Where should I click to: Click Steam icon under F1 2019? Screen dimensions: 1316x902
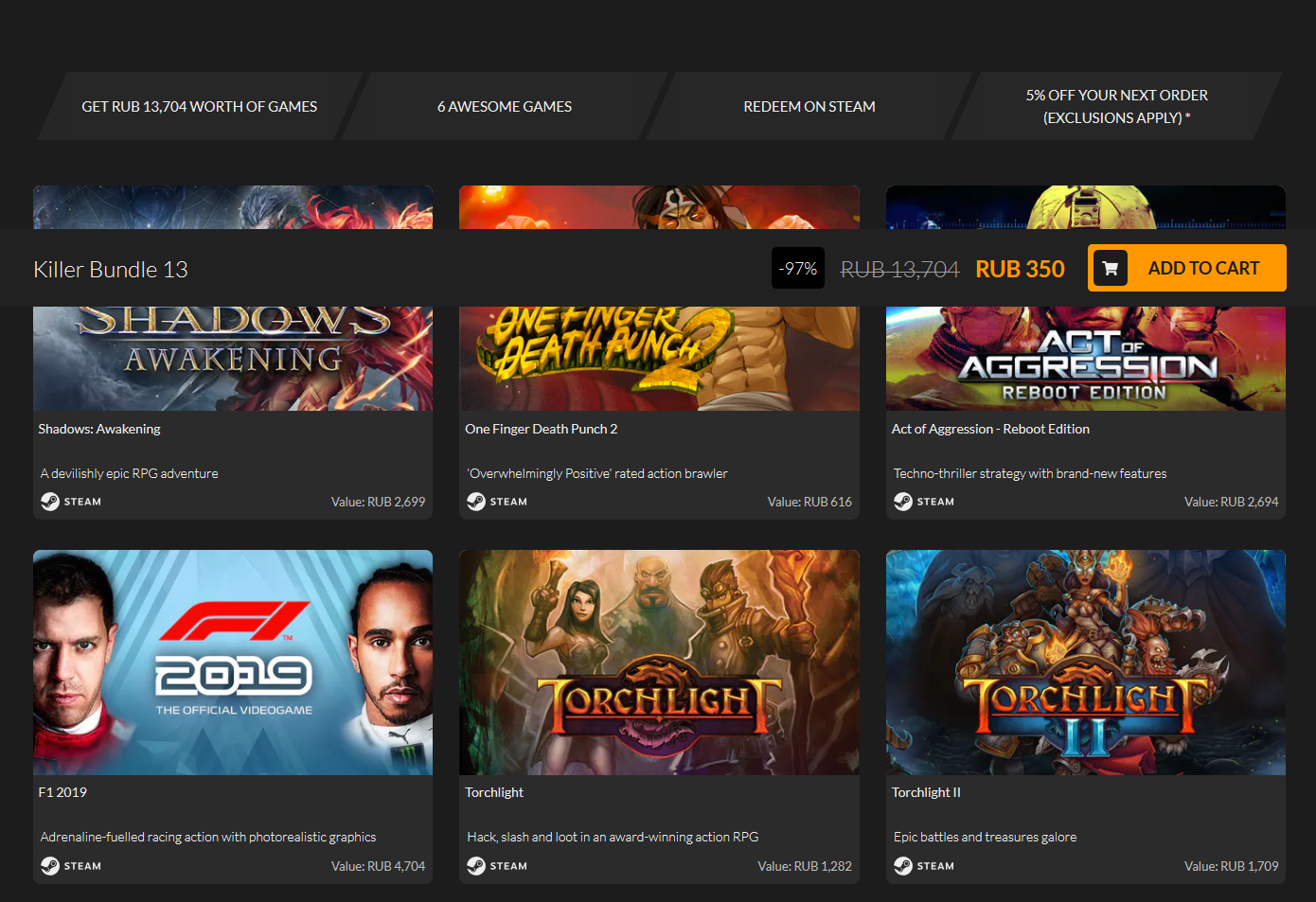click(x=50, y=866)
